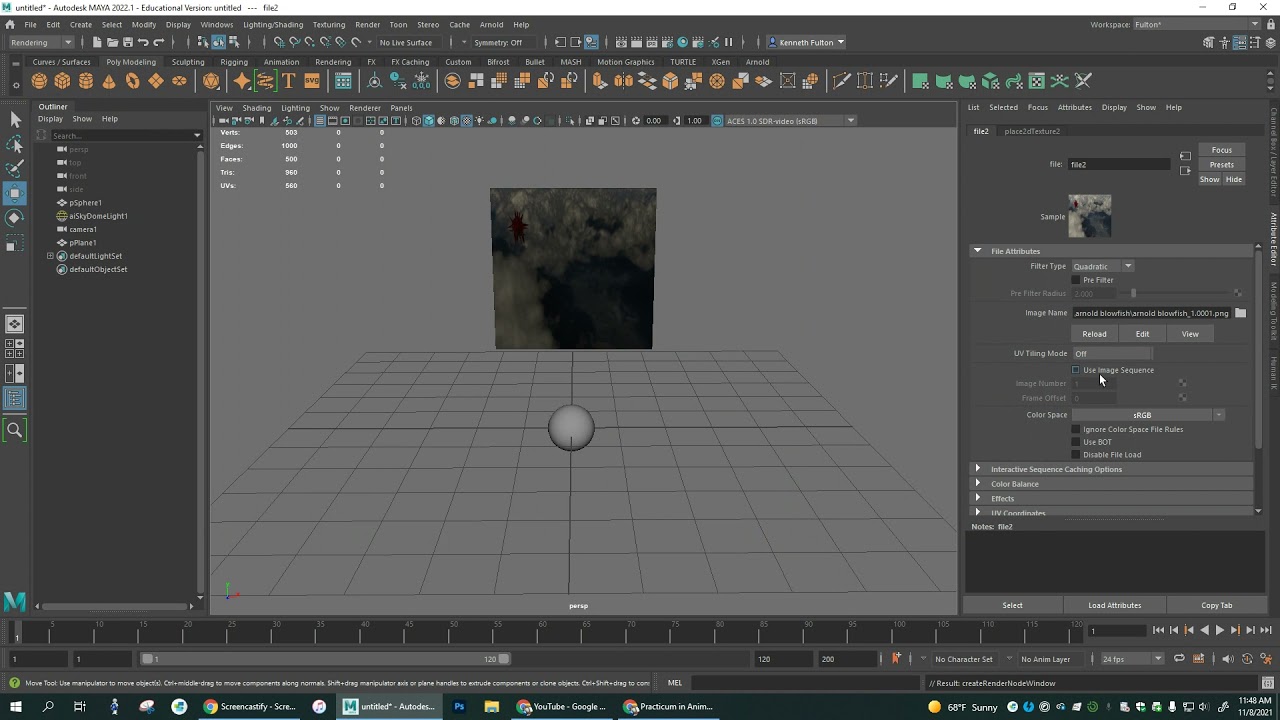
Task: Switch to the Rigging shelf tab
Action: [234, 62]
